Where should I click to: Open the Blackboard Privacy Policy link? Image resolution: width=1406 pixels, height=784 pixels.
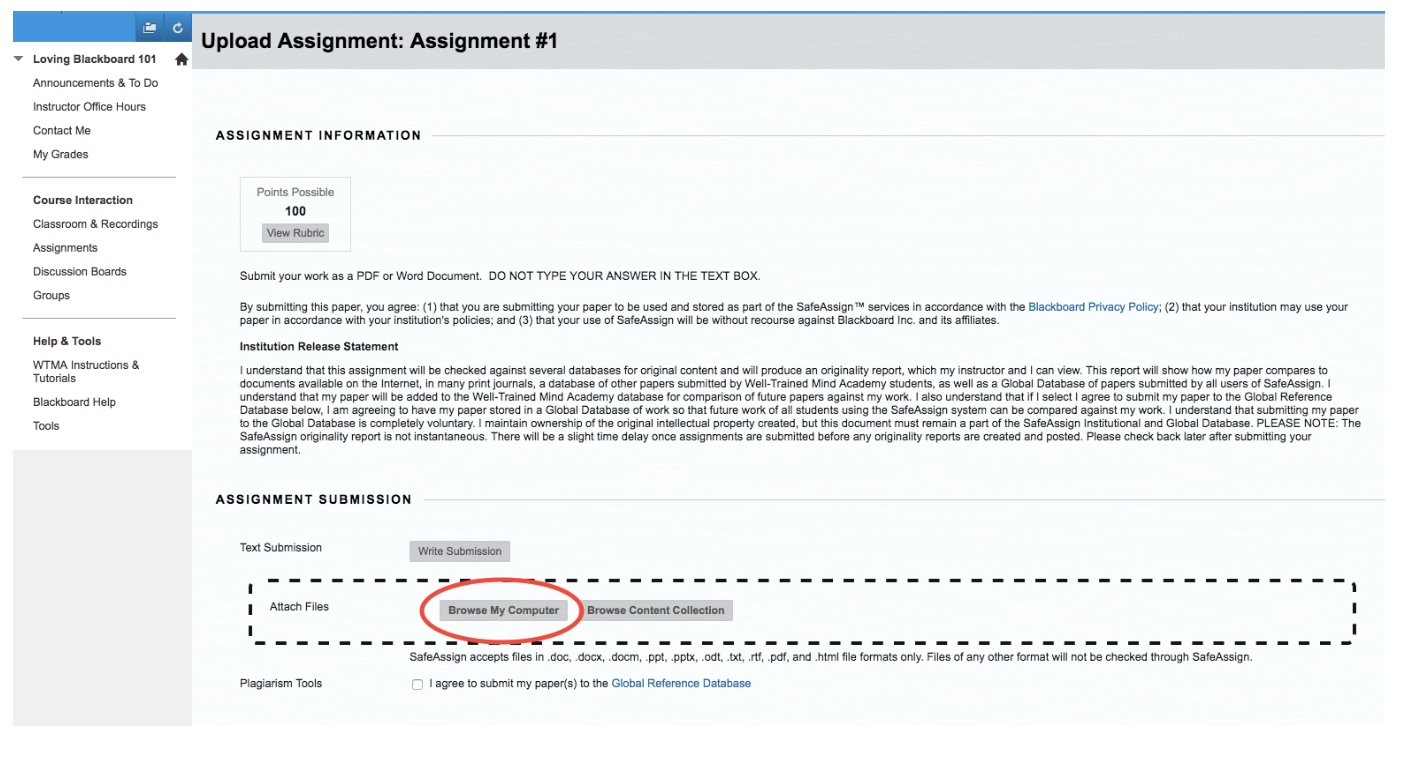pos(1092,306)
